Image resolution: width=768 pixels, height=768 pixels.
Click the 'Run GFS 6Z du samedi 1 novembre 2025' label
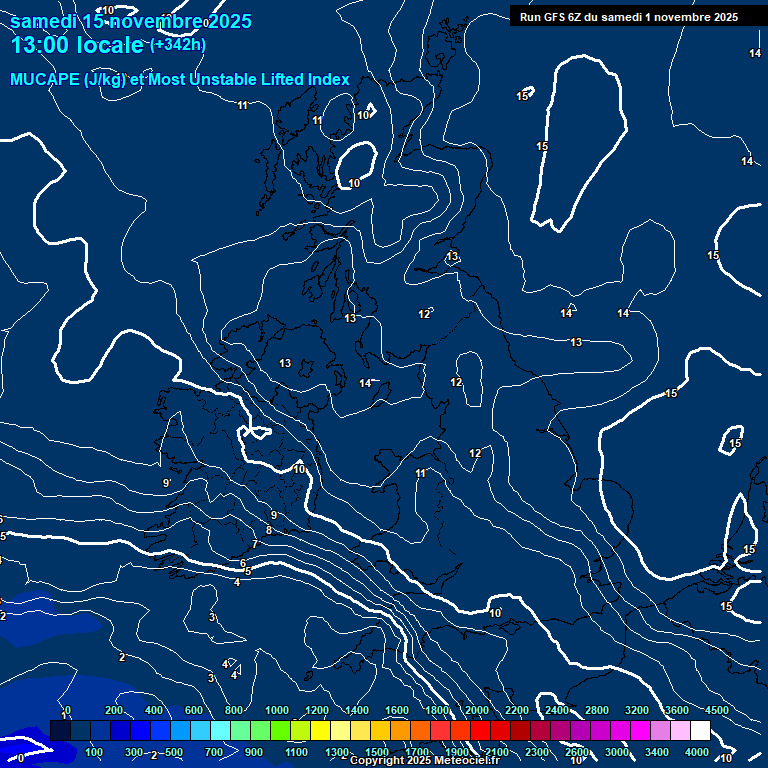(629, 17)
